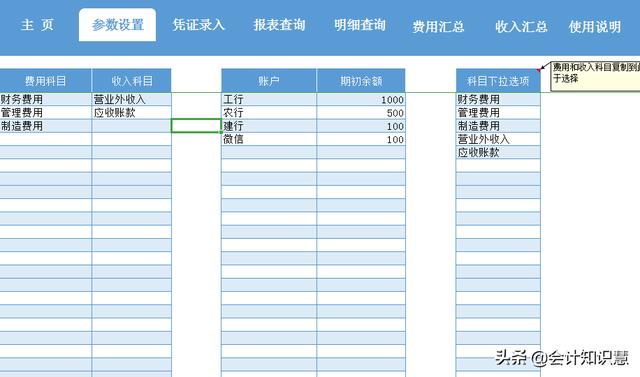Select 制造费用 cell under 费用科目
The width and height of the screenshot is (640, 377).
click(x=45, y=126)
